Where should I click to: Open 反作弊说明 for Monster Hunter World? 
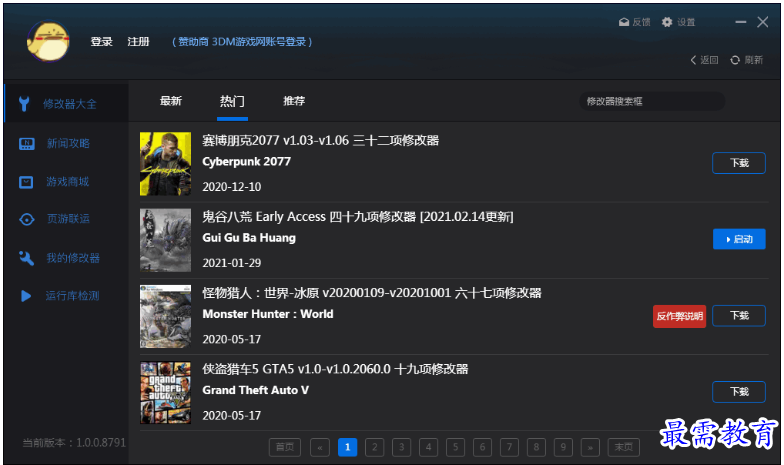679,316
